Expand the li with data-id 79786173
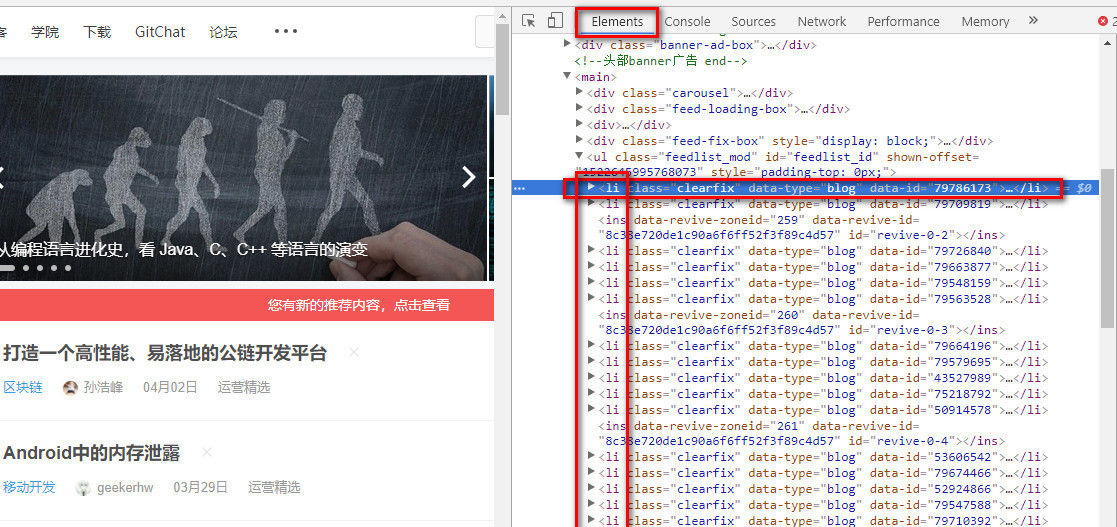This screenshot has width=1117, height=527. [591, 187]
